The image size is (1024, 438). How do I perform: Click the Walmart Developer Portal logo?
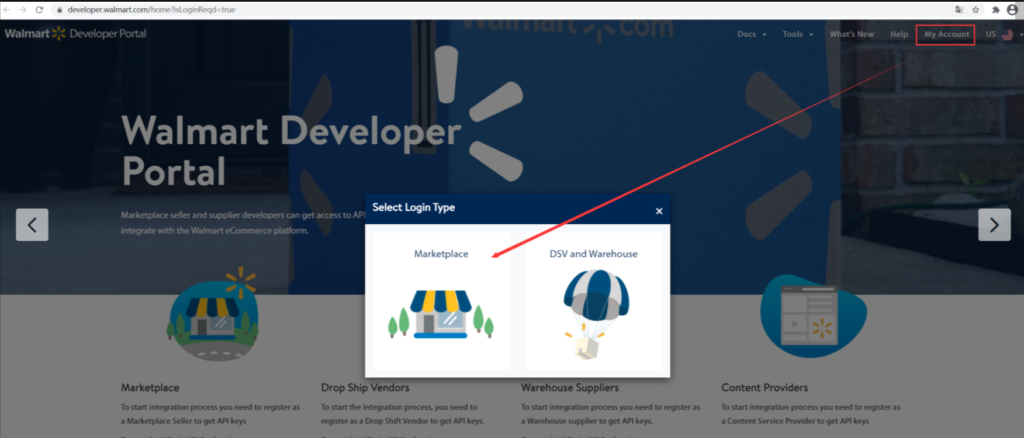[x=76, y=33]
